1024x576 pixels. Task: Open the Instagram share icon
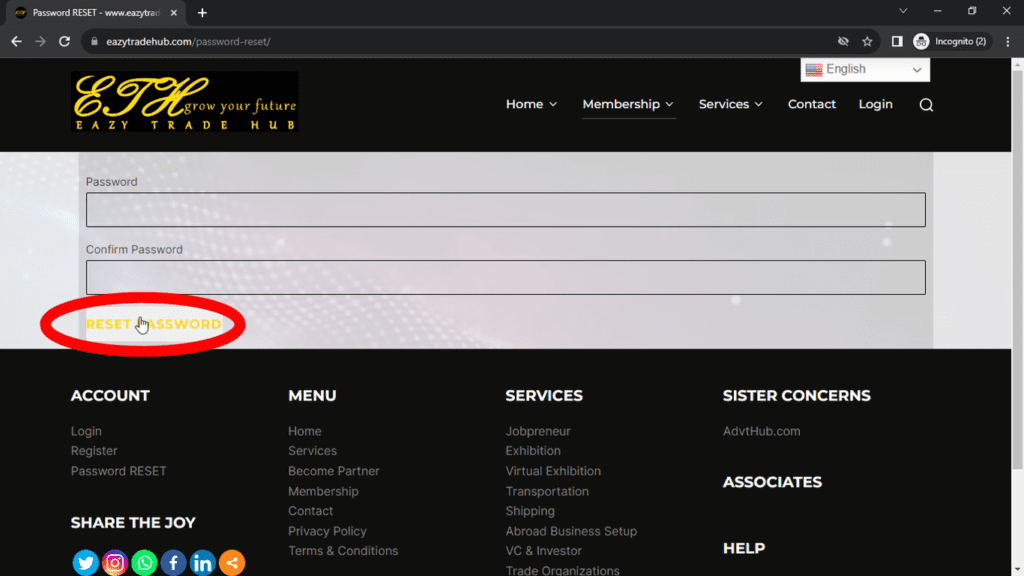pos(115,563)
